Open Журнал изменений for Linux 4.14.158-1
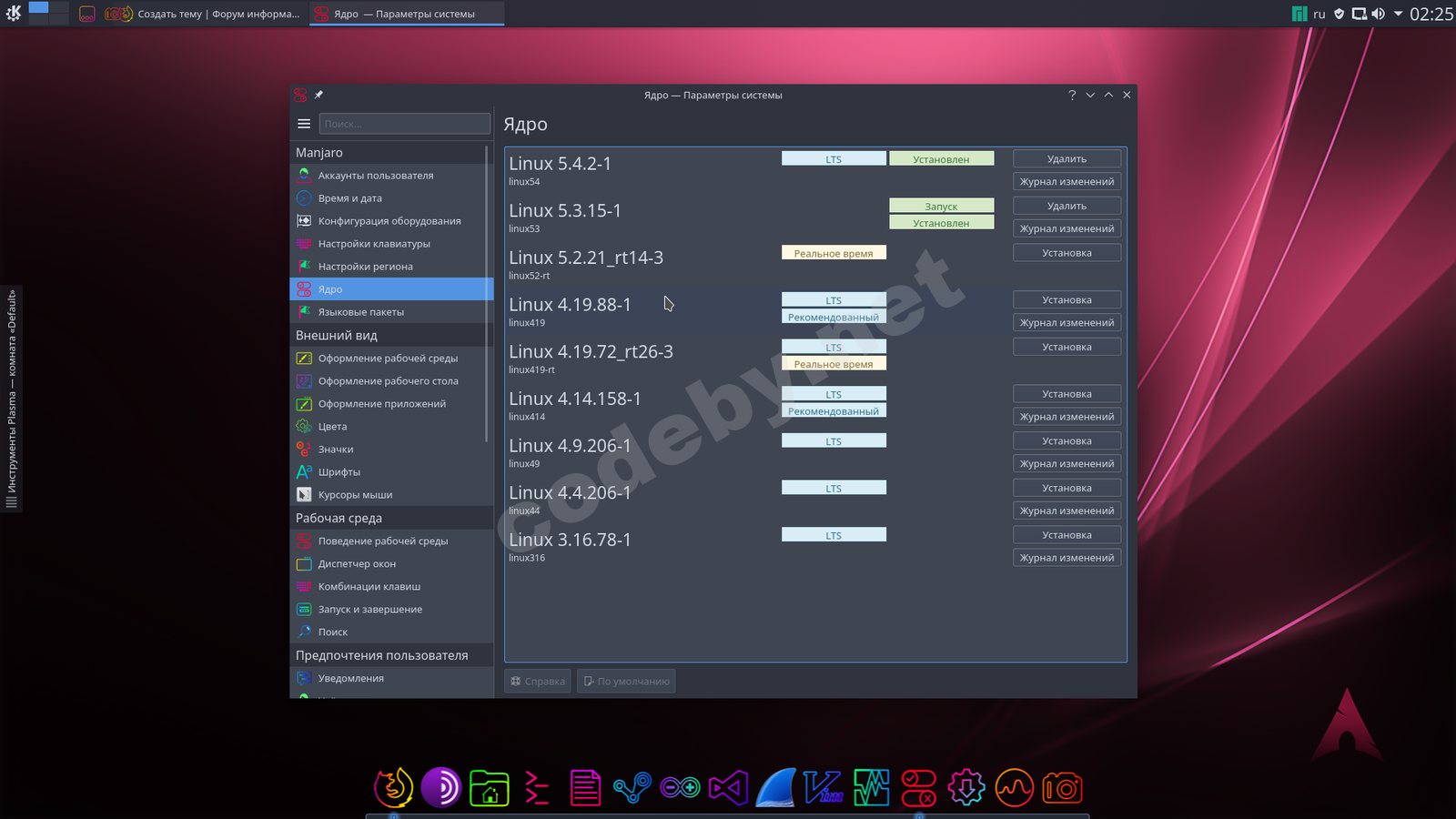The height and width of the screenshot is (819, 1456). click(x=1067, y=417)
